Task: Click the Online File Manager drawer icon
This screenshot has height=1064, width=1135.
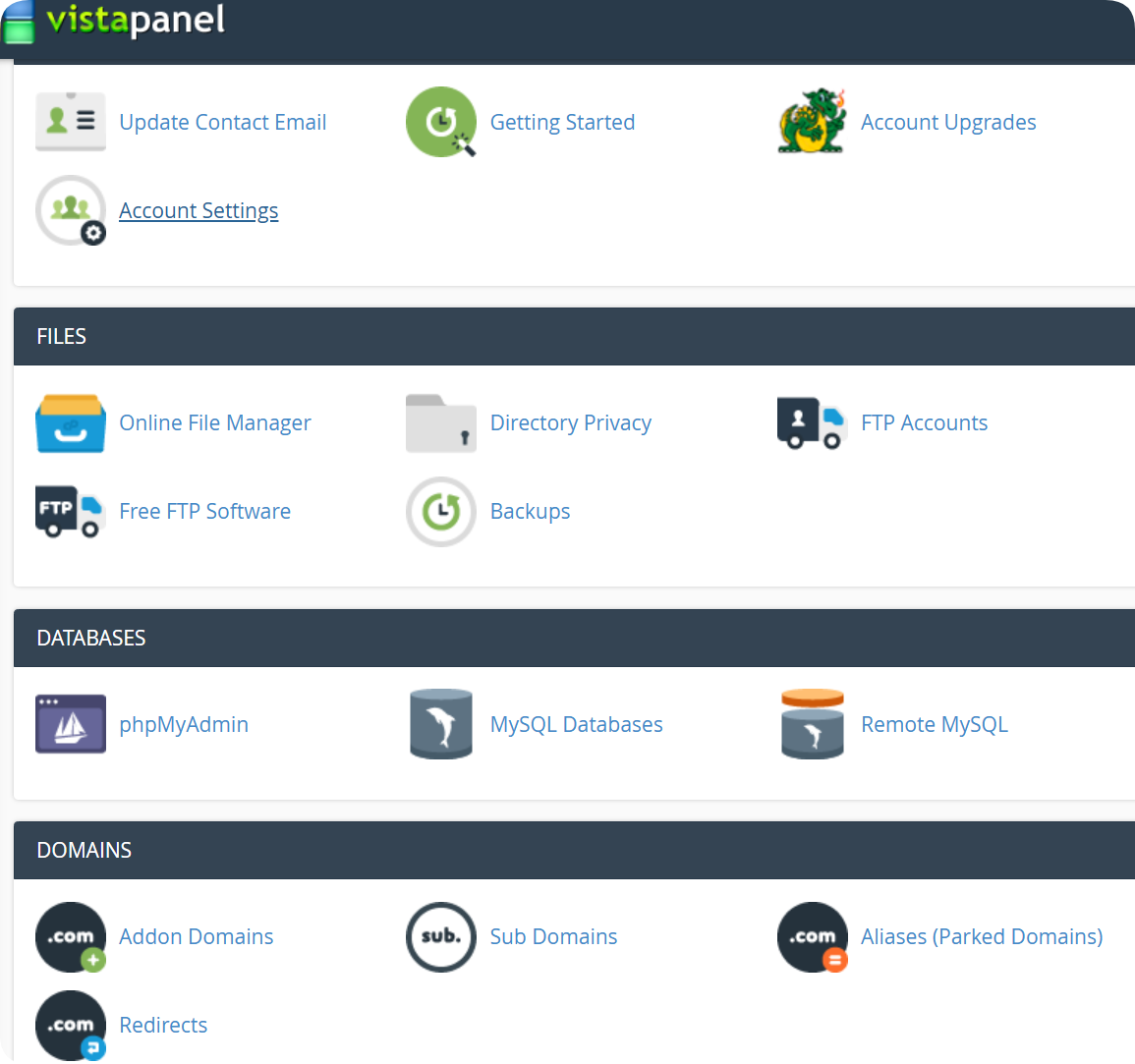Action: (70, 423)
